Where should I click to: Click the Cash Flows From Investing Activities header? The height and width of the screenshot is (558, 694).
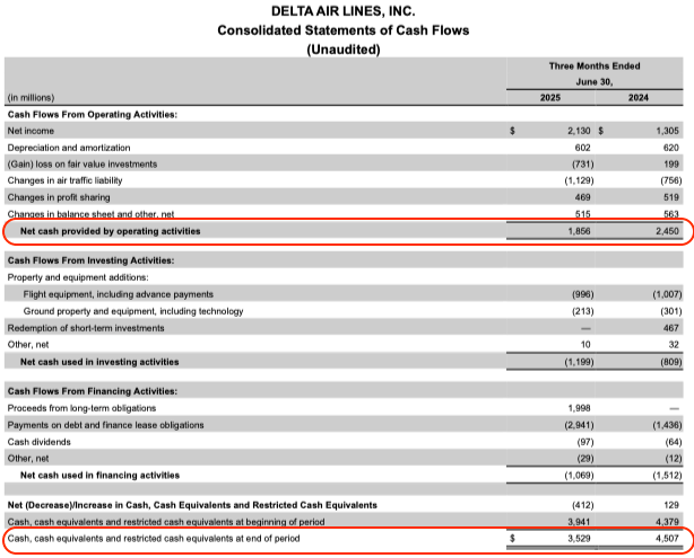91,261
